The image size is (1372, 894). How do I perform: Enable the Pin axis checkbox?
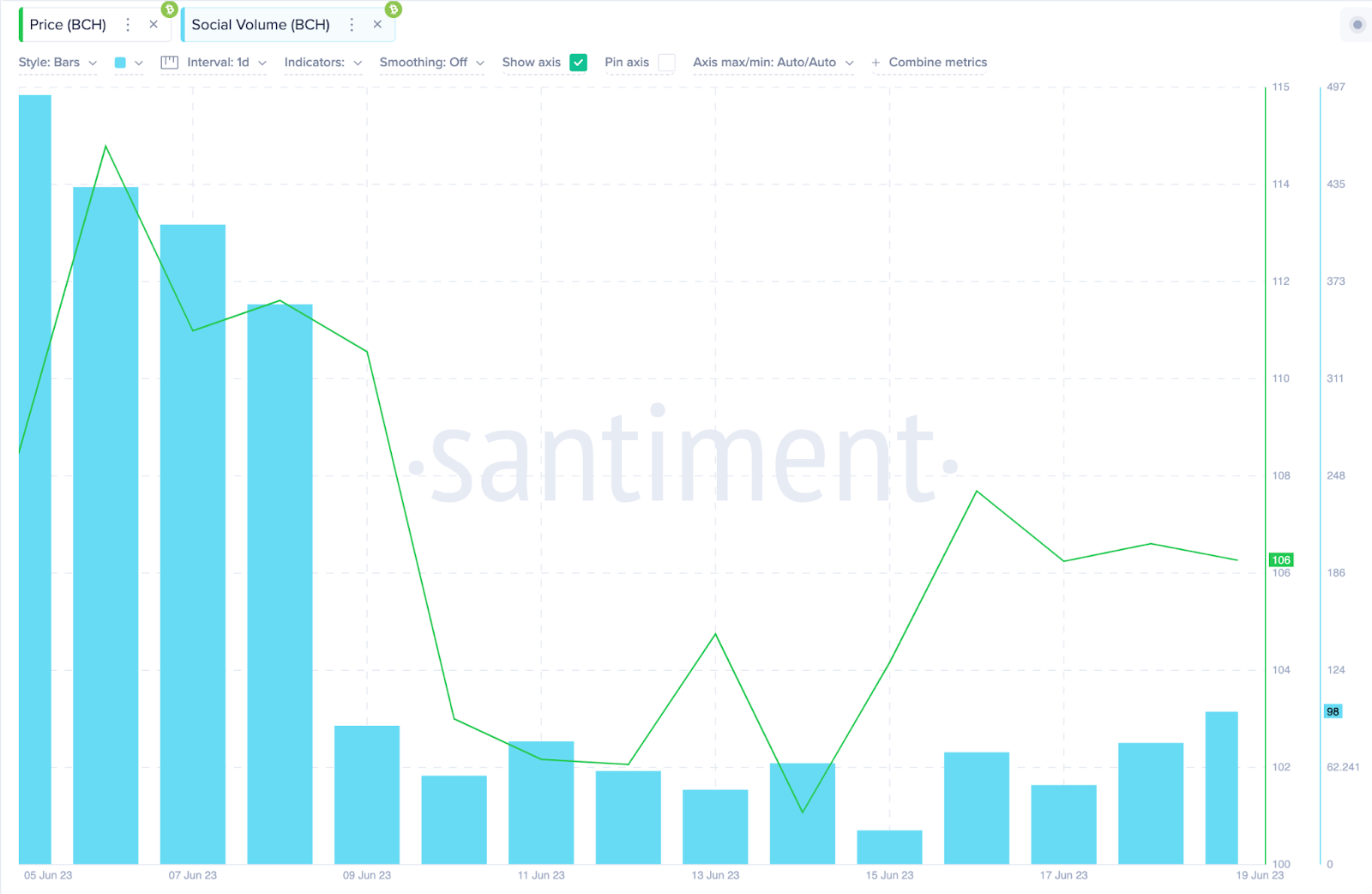coord(666,63)
